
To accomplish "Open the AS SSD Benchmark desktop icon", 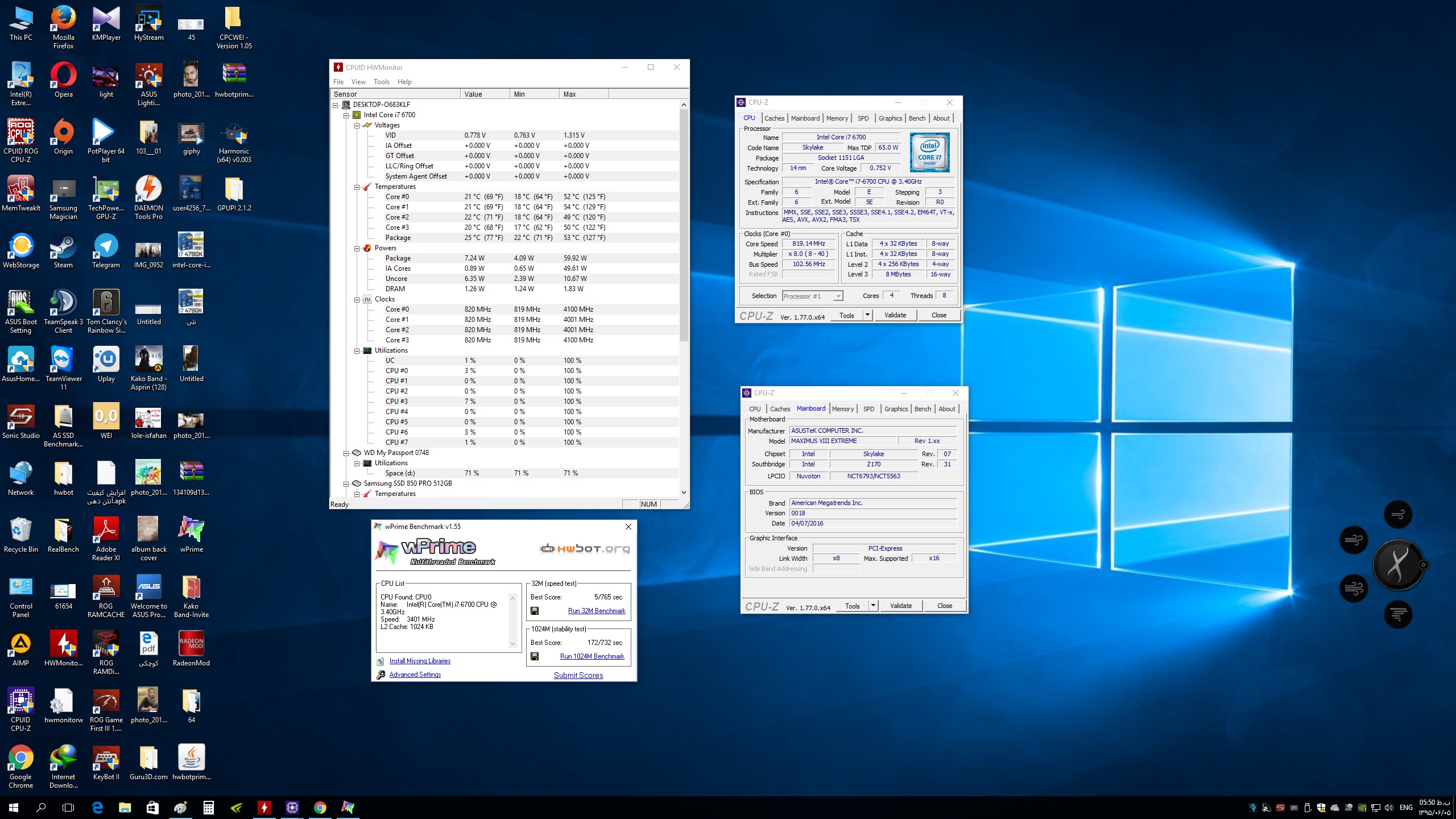I will pyautogui.click(x=63, y=425).
